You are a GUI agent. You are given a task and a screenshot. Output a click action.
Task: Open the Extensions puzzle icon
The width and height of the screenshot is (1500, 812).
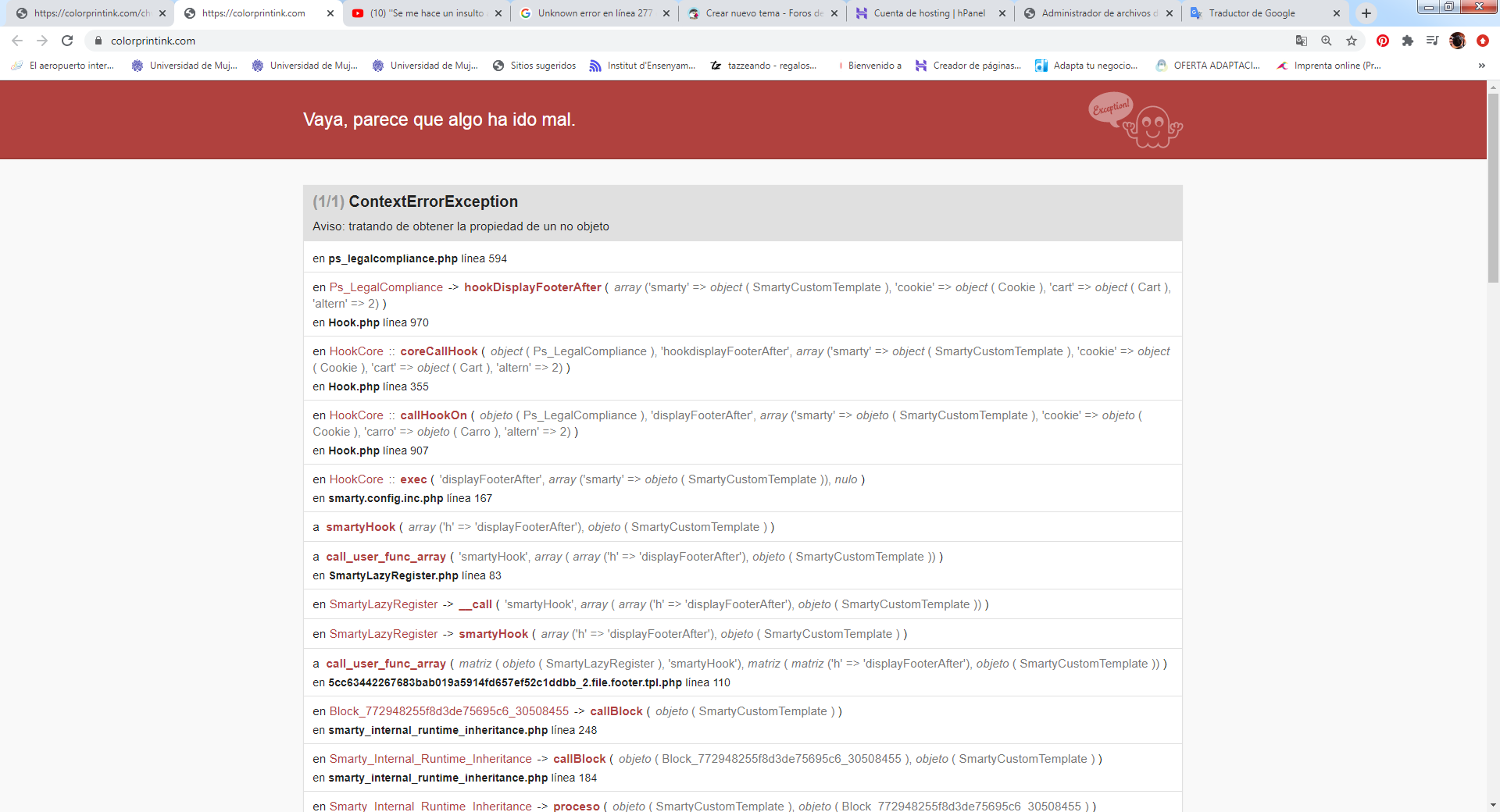tap(1408, 41)
